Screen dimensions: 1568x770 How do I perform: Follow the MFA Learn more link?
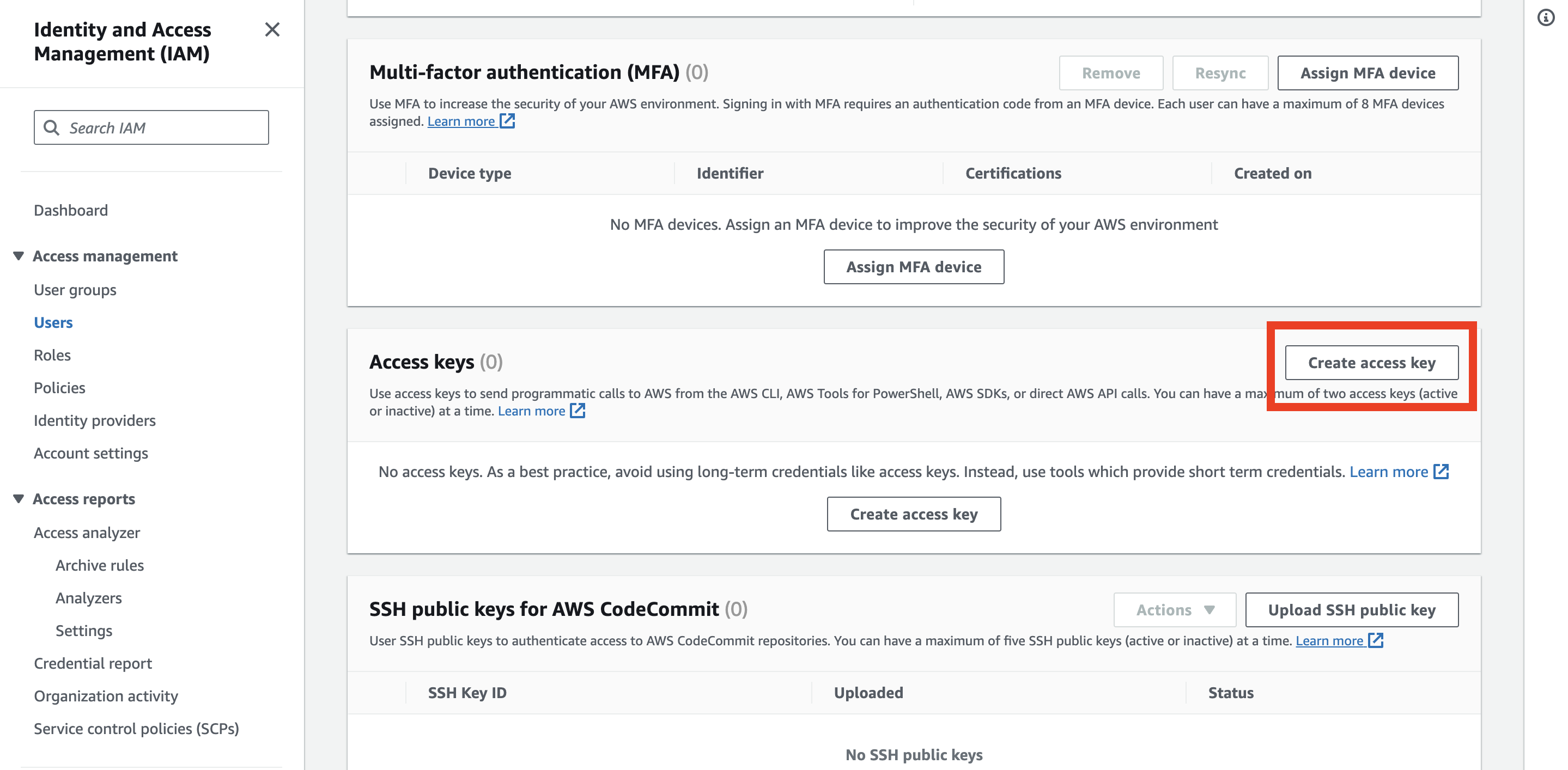point(461,121)
